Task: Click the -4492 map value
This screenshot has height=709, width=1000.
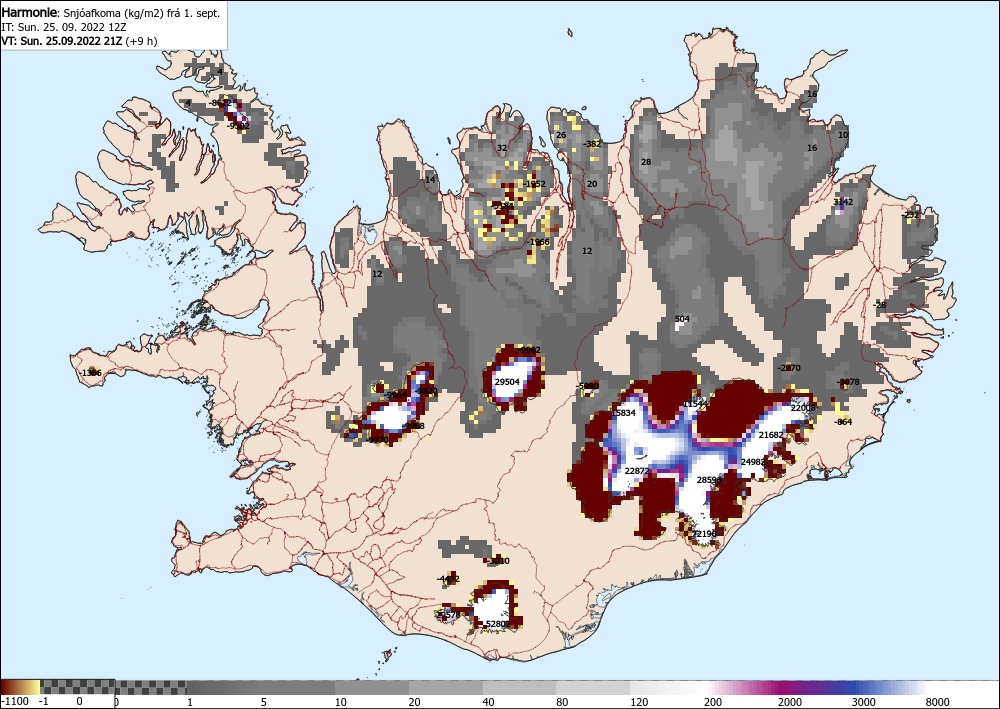Action: pos(448,579)
